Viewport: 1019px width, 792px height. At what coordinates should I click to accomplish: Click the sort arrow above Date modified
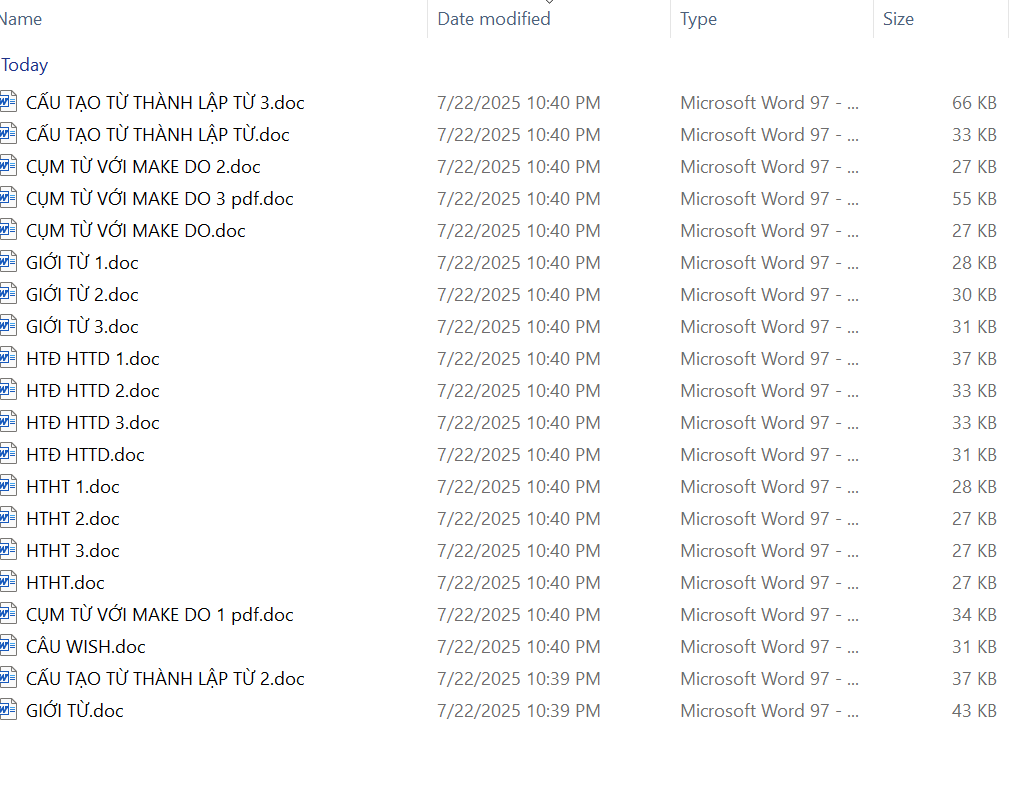click(x=549, y=3)
